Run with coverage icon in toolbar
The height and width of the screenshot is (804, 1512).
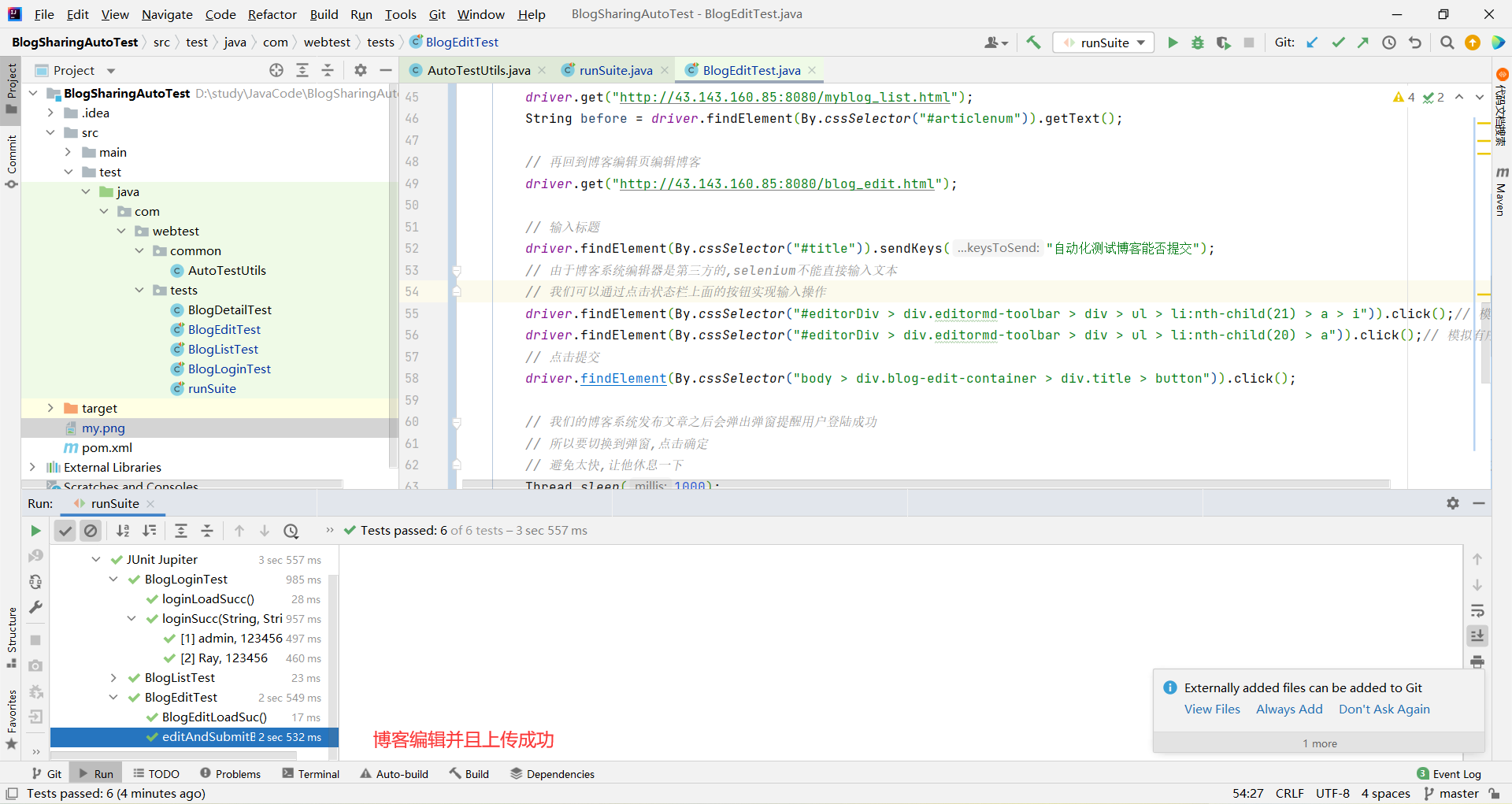pyautogui.click(x=1223, y=43)
